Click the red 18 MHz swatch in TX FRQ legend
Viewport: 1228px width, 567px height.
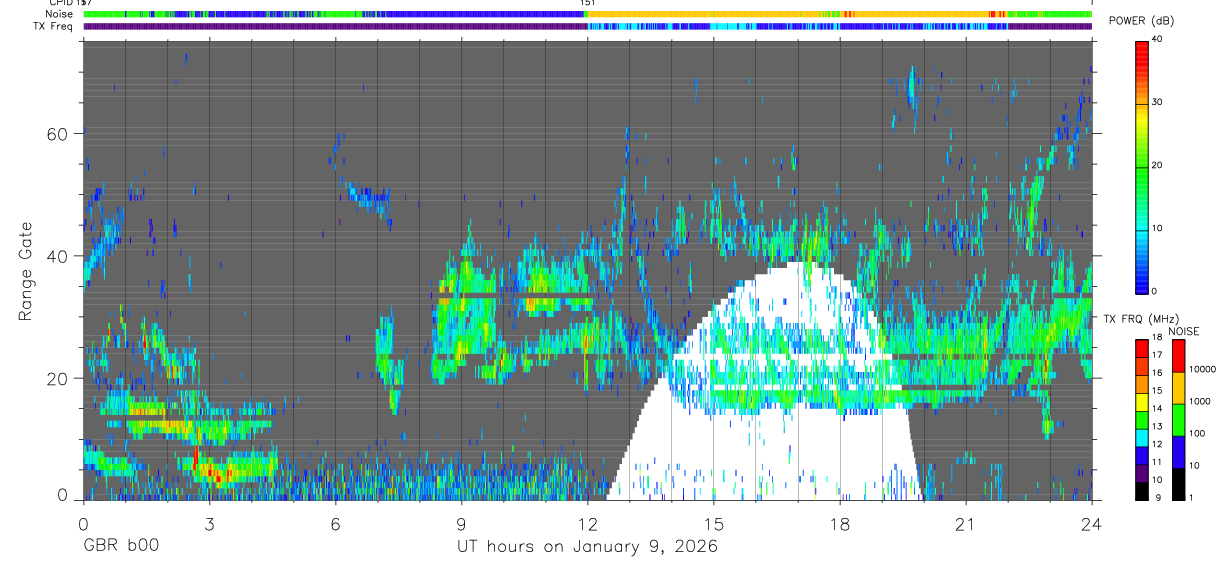coord(1142,348)
